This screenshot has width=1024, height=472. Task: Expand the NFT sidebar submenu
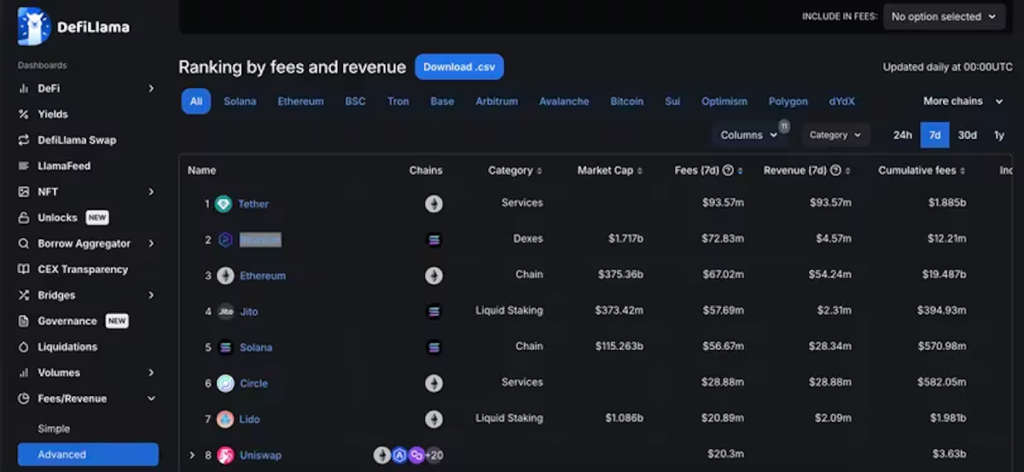151,192
